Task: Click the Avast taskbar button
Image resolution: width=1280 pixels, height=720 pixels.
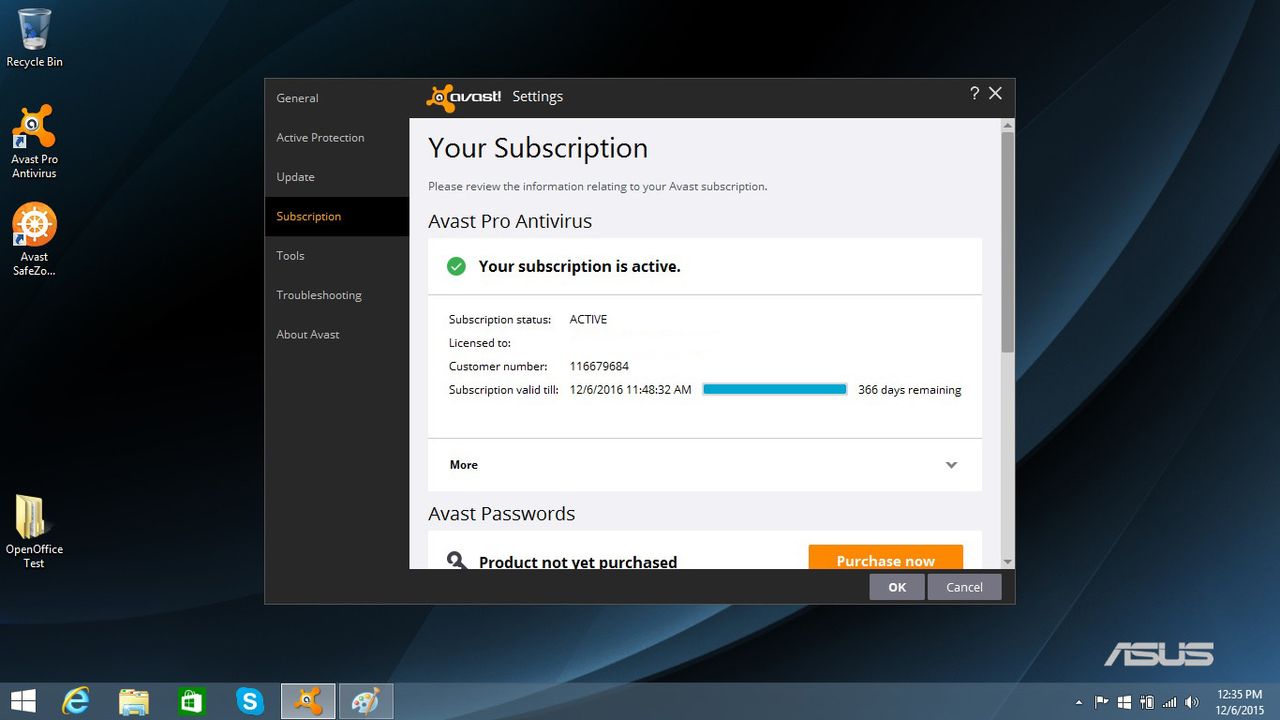Action: [308, 701]
